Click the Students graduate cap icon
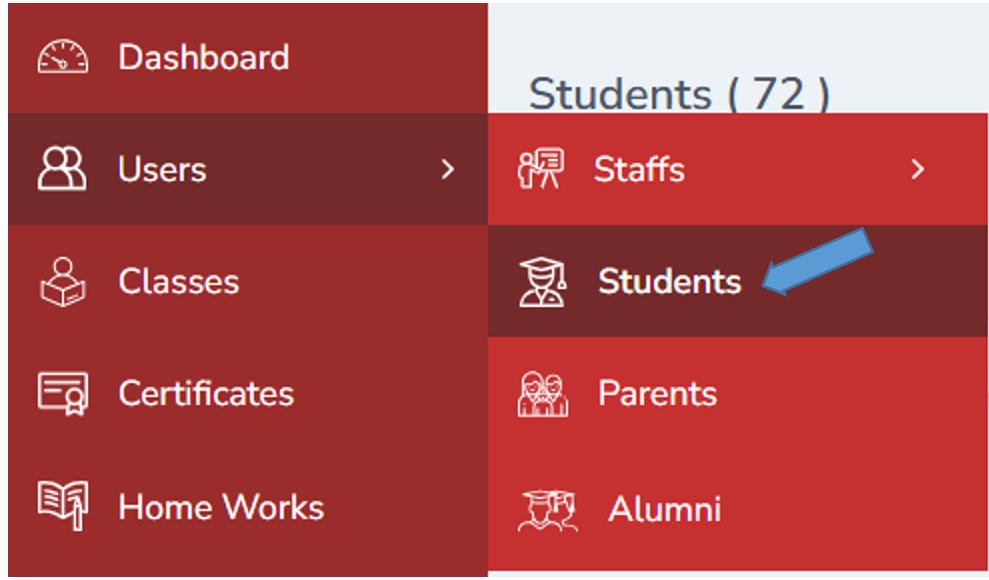989x580 pixels. click(x=543, y=281)
